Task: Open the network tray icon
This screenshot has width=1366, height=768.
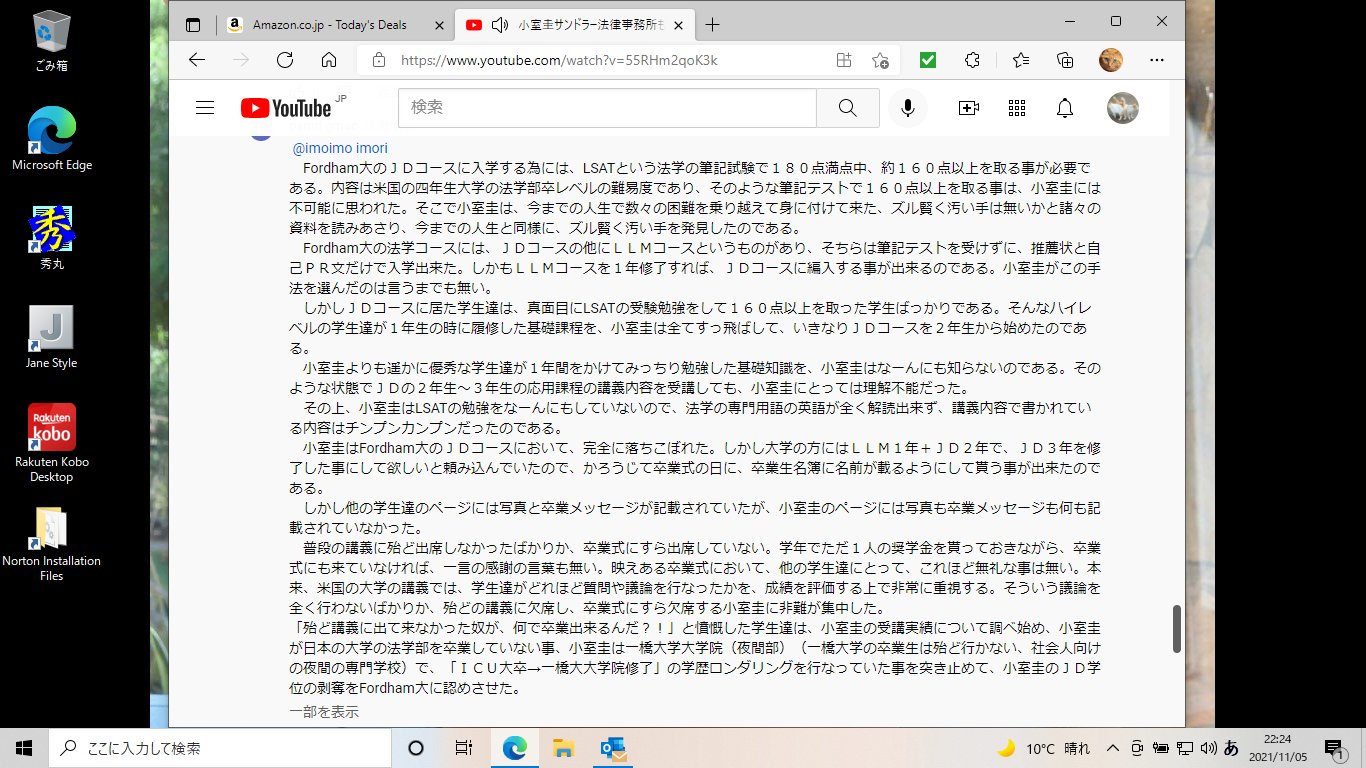Action: pyautogui.click(x=1185, y=748)
